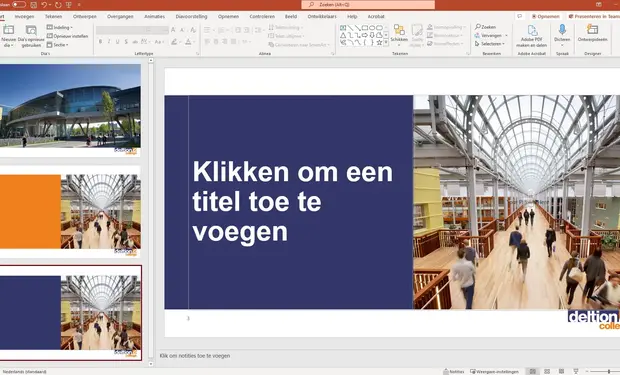Viewport: 620px width, 375px height.
Task: Open the Change Case Aa dropdown
Action: [x=159, y=42]
